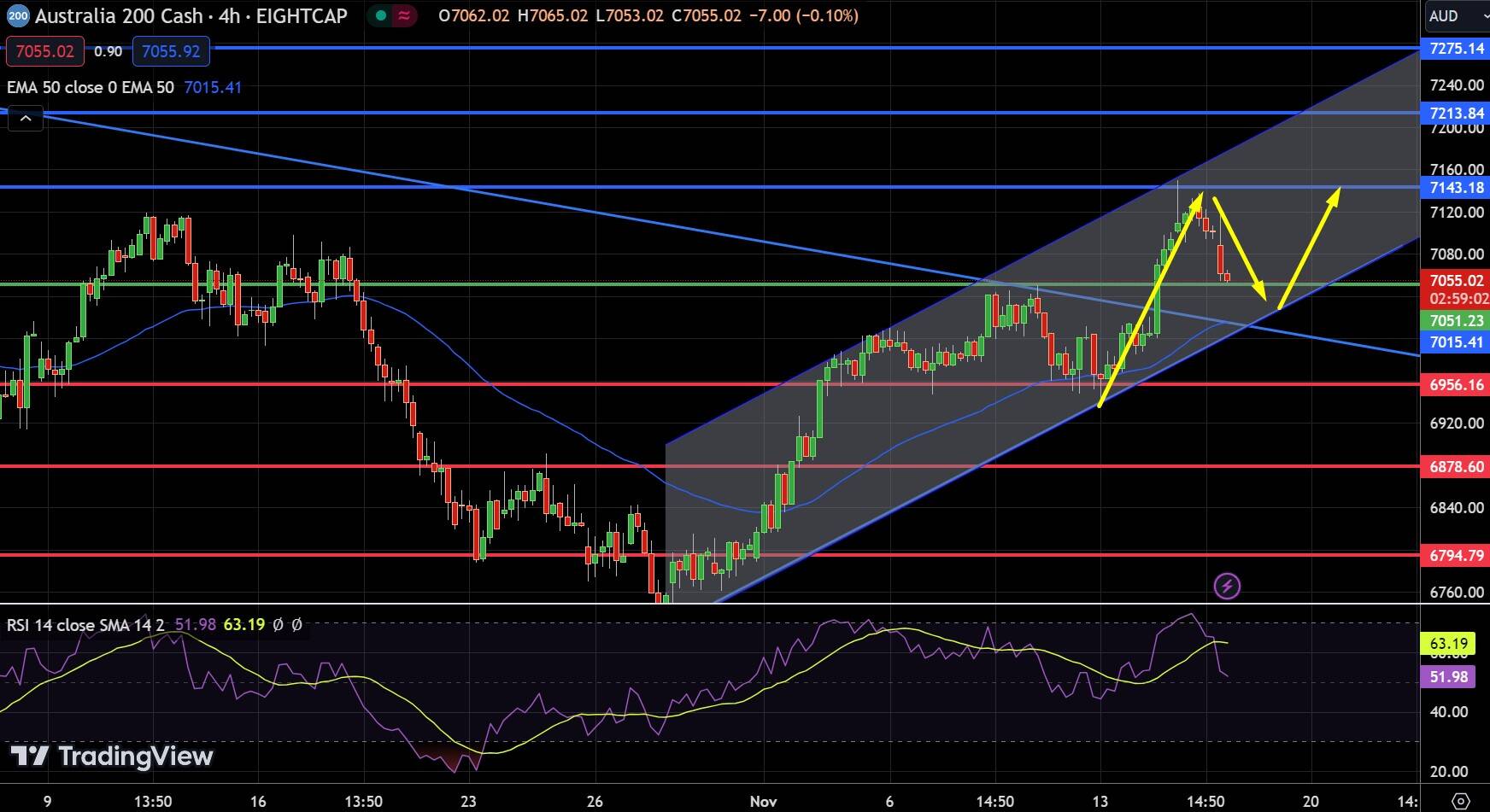This screenshot has width=1490, height=812.
Task: Click the 7240.00 price scale value
Action: click(1456, 85)
